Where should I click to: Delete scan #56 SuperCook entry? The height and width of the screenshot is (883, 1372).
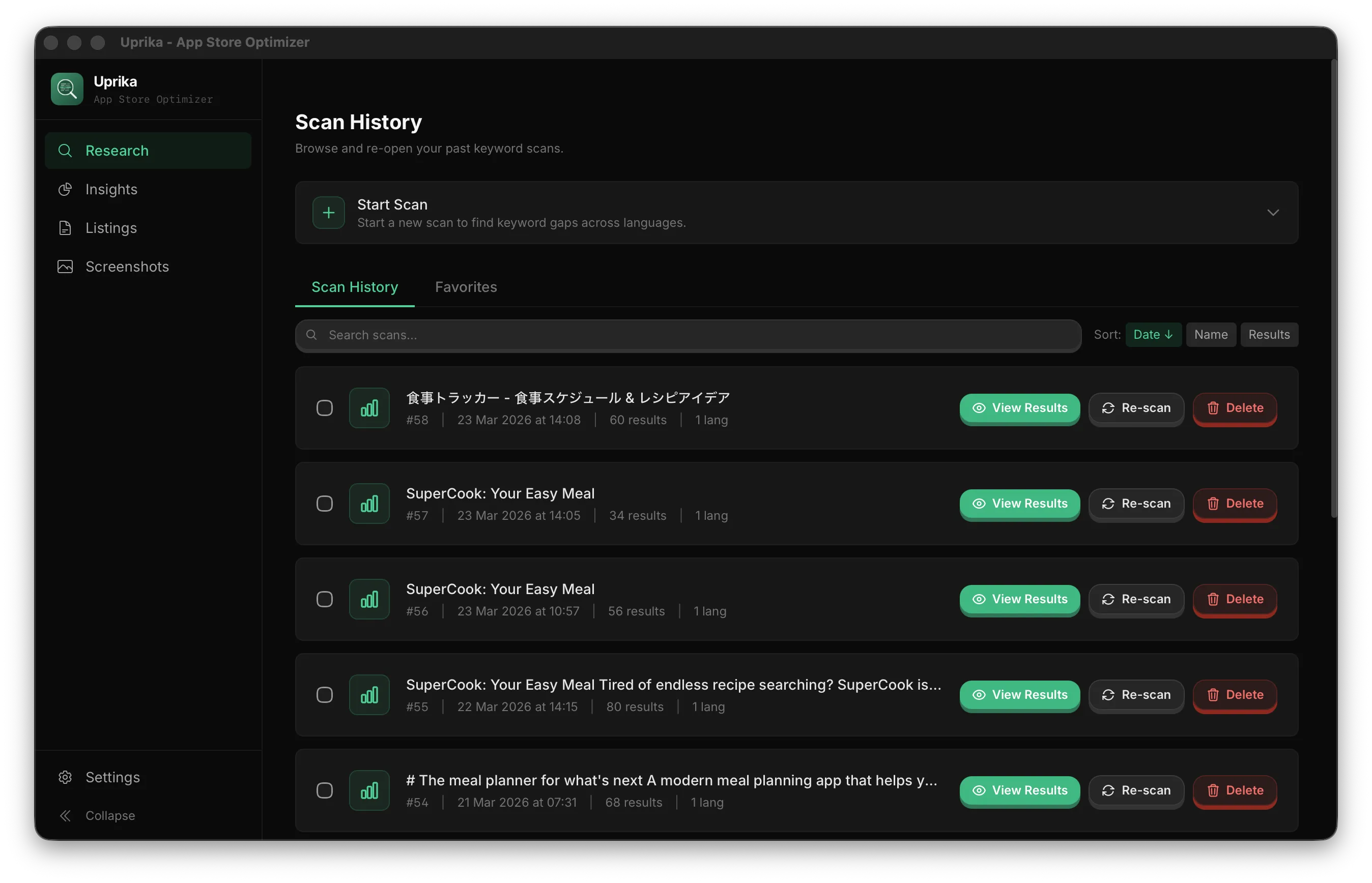1234,599
